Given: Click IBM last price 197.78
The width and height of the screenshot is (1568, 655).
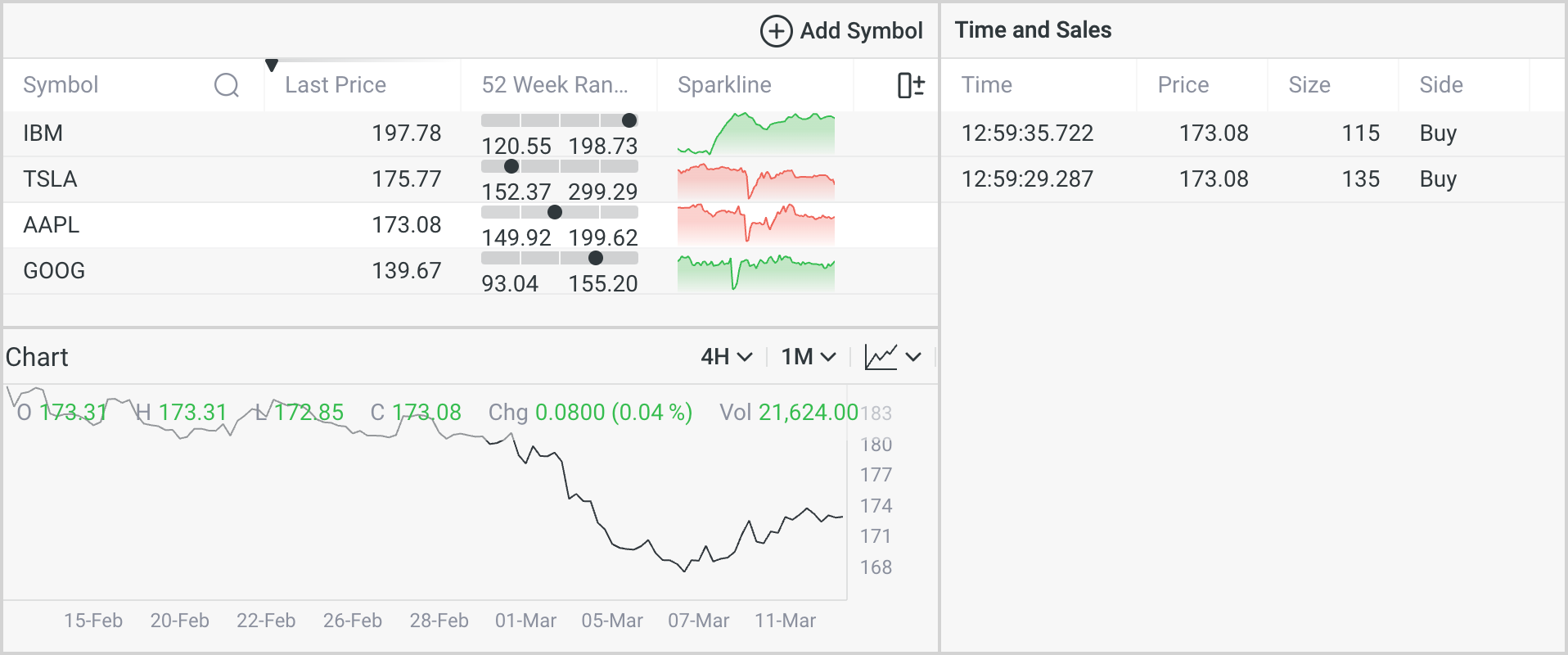Looking at the screenshot, I should coord(406,133).
